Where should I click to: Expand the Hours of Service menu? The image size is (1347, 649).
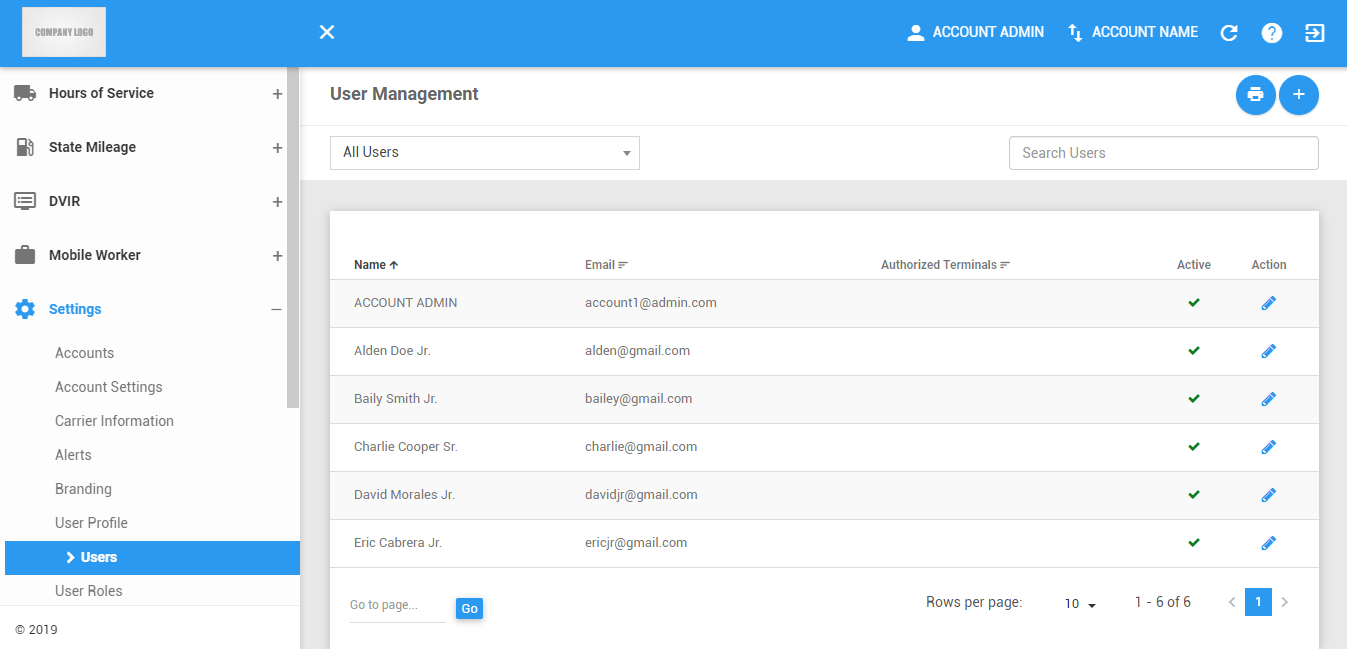(x=277, y=94)
